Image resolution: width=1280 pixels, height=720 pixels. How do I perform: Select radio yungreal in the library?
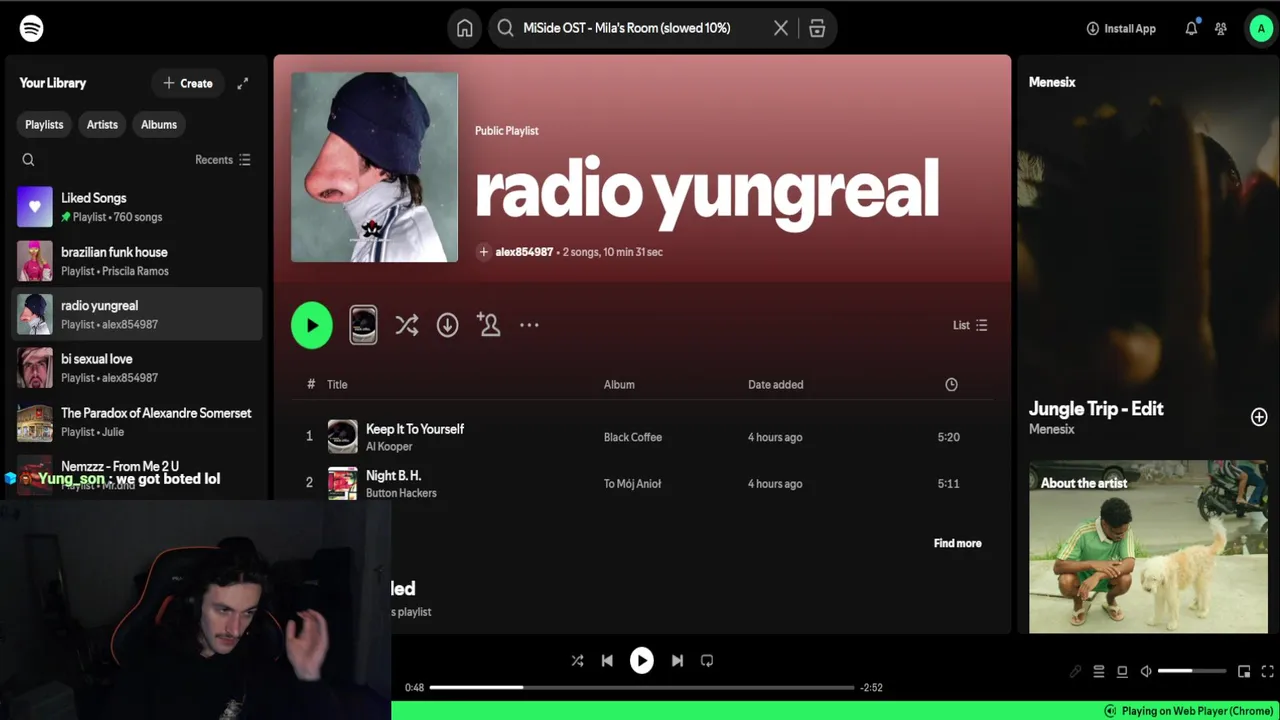(137, 314)
